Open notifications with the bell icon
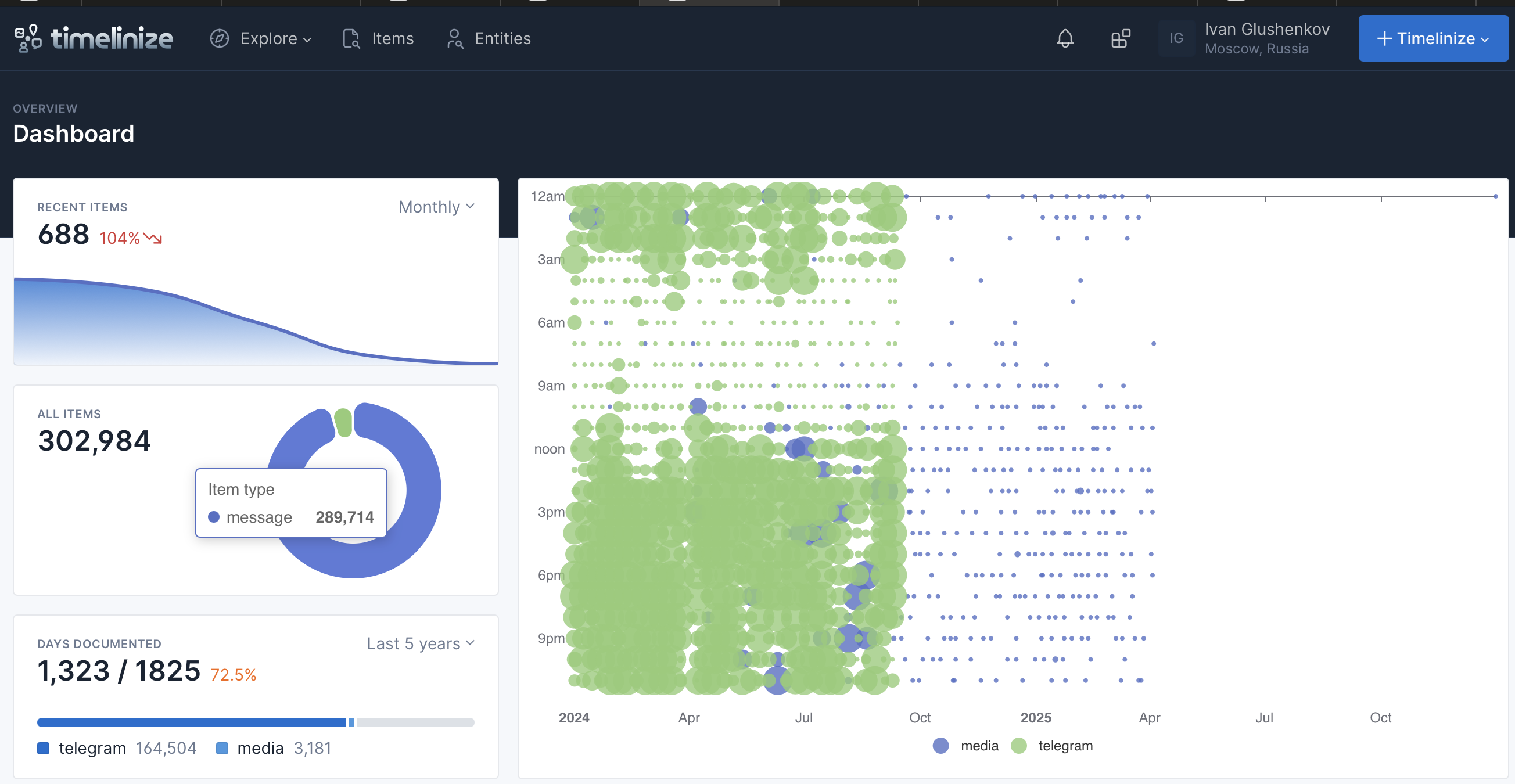 1065,38
